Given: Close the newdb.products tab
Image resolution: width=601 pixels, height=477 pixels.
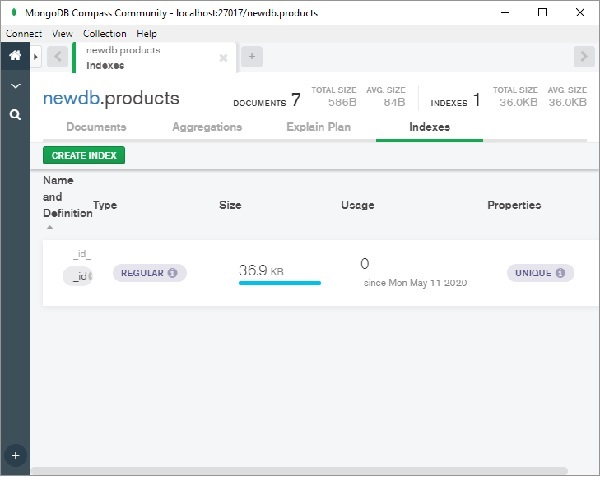Looking at the screenshot, I should click(223, 58).
